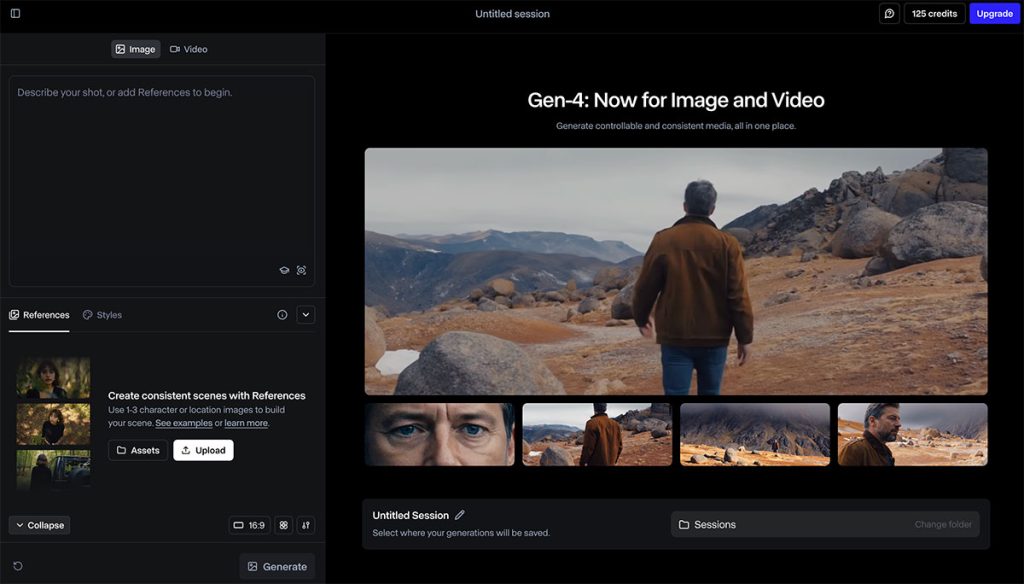This screenshot has height=584, width=1024.
Task: Select the bearded man profile thumbnail
Action: [912, 434]
